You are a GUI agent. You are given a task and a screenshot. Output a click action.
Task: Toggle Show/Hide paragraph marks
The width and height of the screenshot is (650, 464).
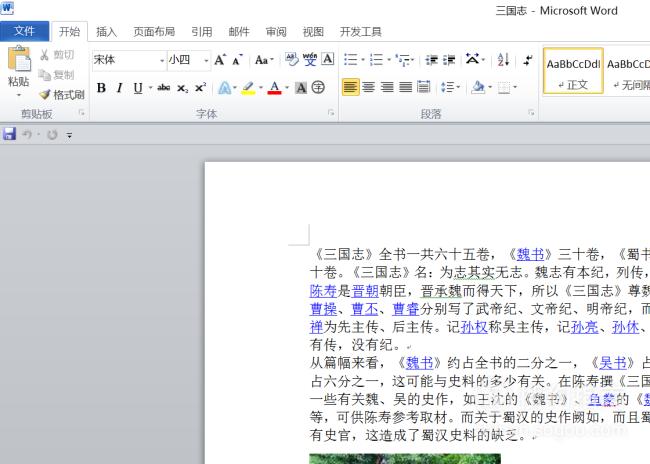tap(528, 60)
